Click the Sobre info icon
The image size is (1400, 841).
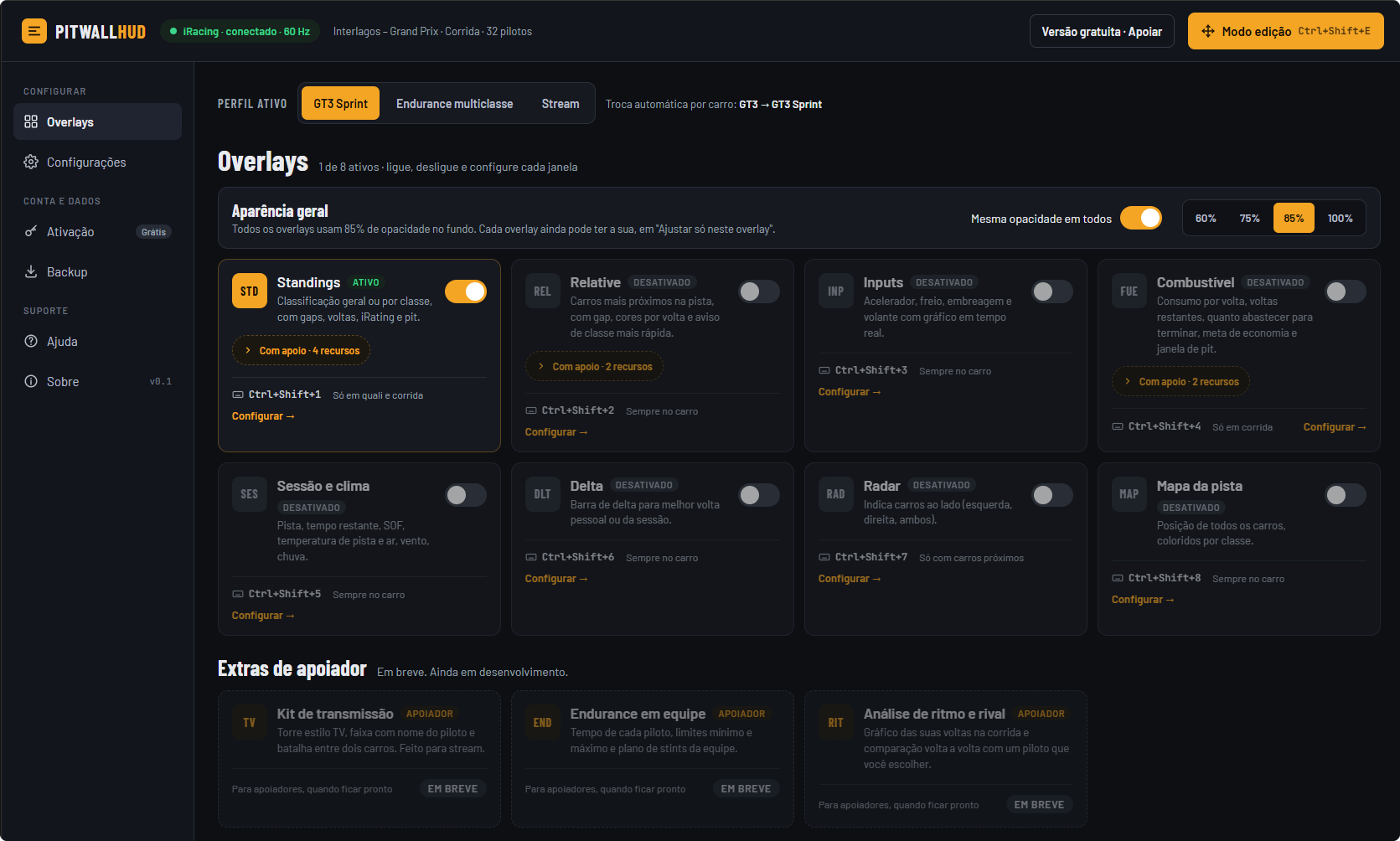click(31, 381)
